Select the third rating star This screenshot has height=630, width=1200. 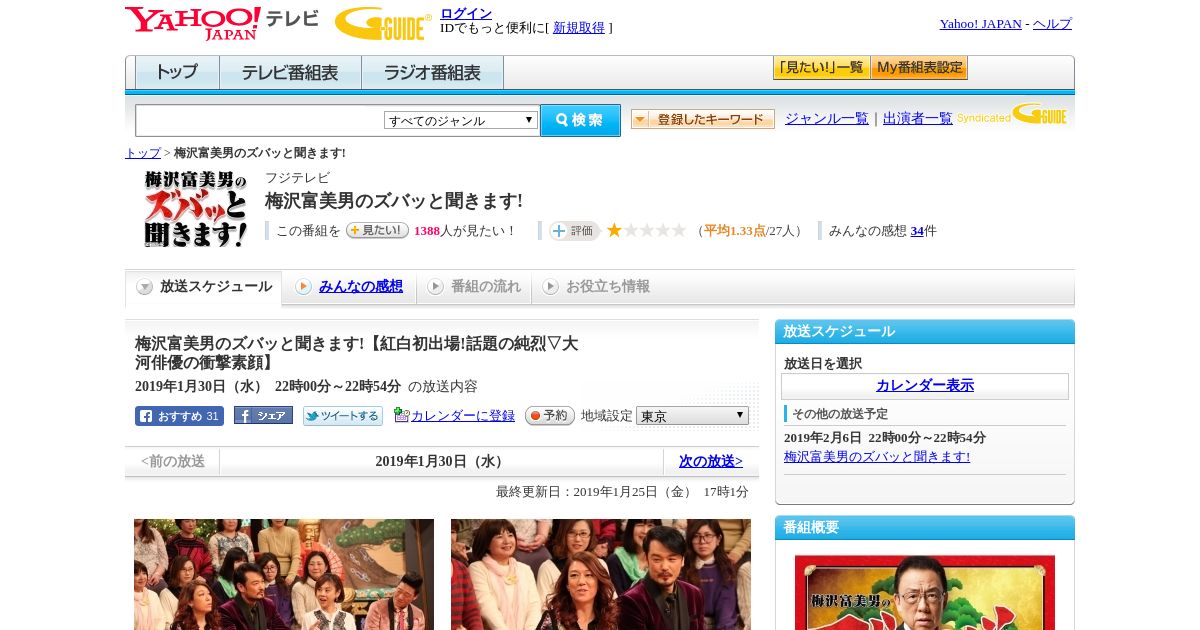click(x=646, y=230)
